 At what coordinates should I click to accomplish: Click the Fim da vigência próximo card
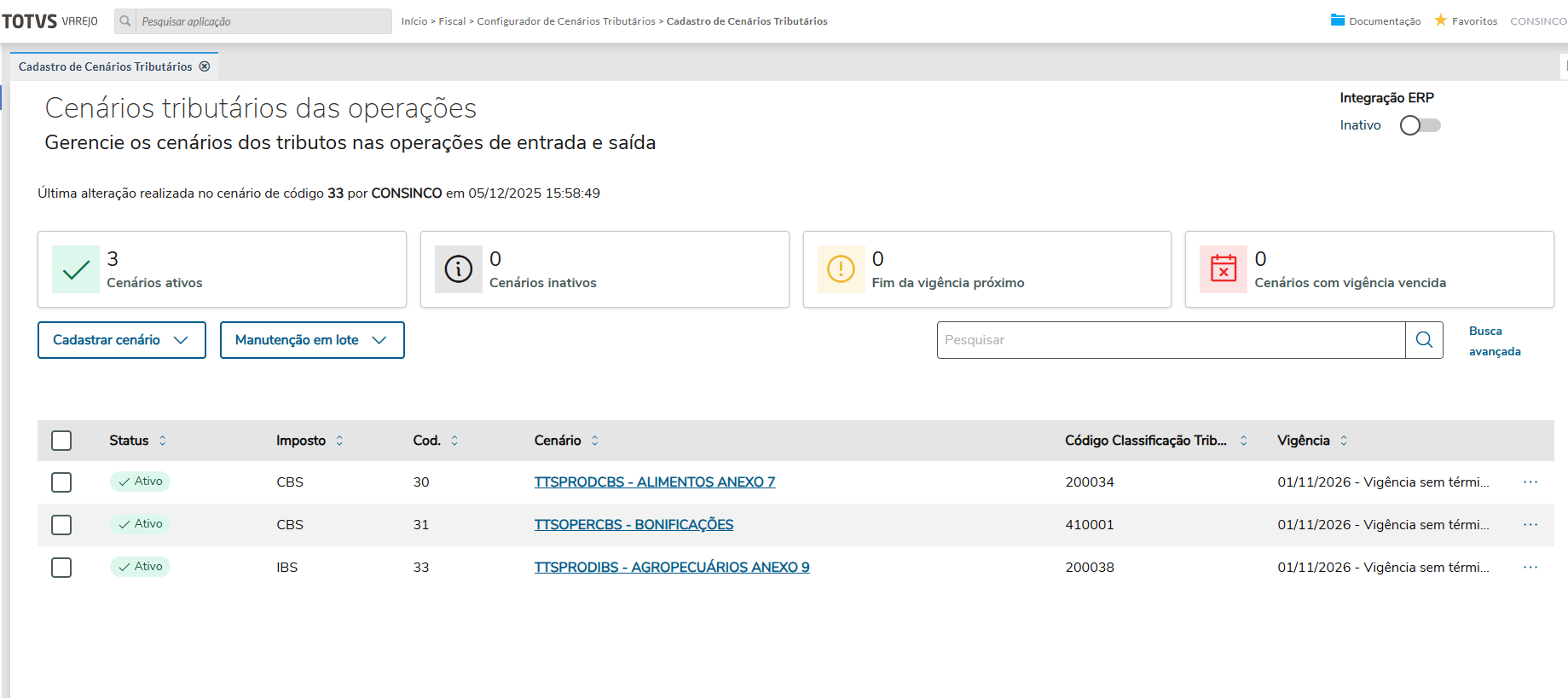[x=987, y=269]
